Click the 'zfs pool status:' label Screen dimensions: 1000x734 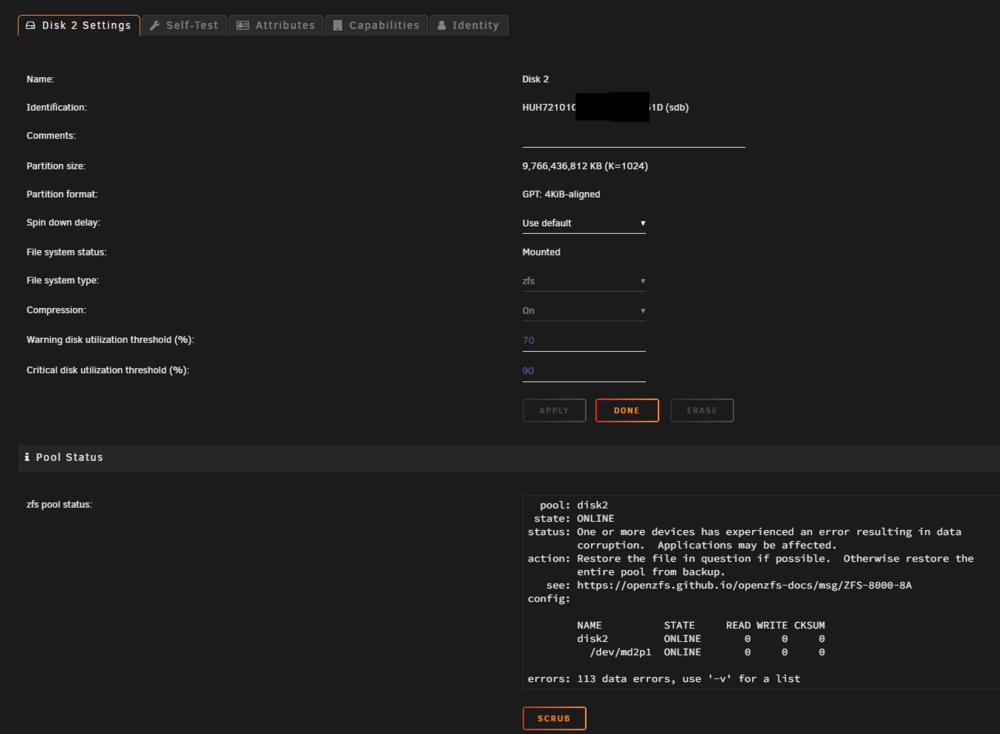pos(59,504)
